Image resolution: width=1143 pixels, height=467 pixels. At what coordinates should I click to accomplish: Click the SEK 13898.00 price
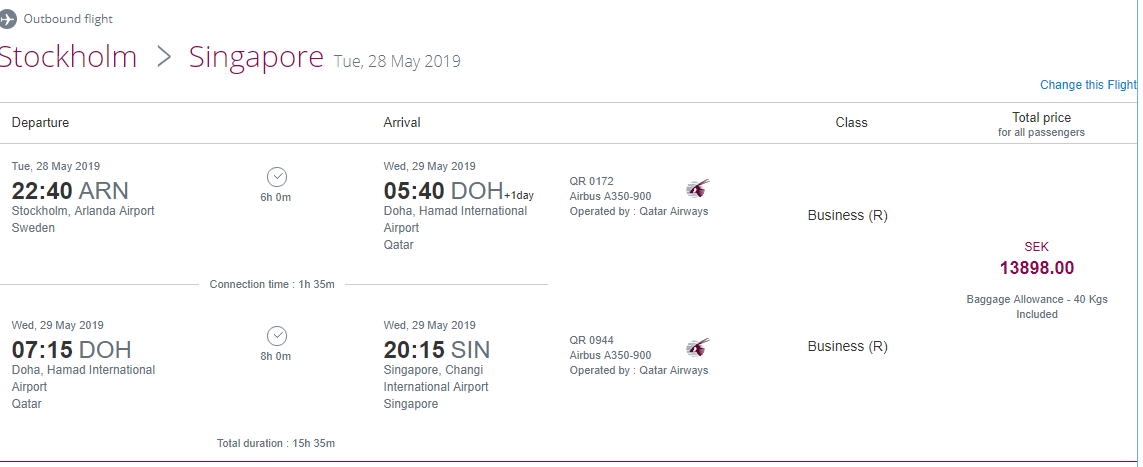(x=1037, y=267)
